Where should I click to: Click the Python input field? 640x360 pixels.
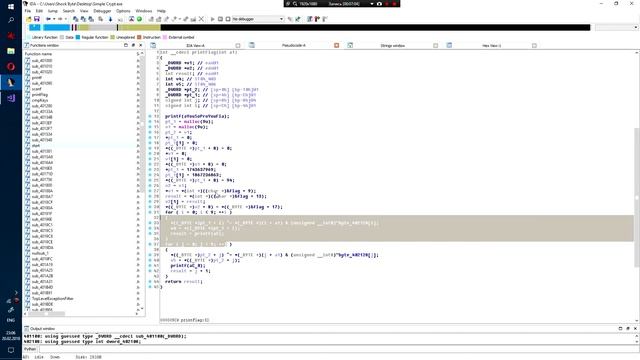tap(338, 349)
